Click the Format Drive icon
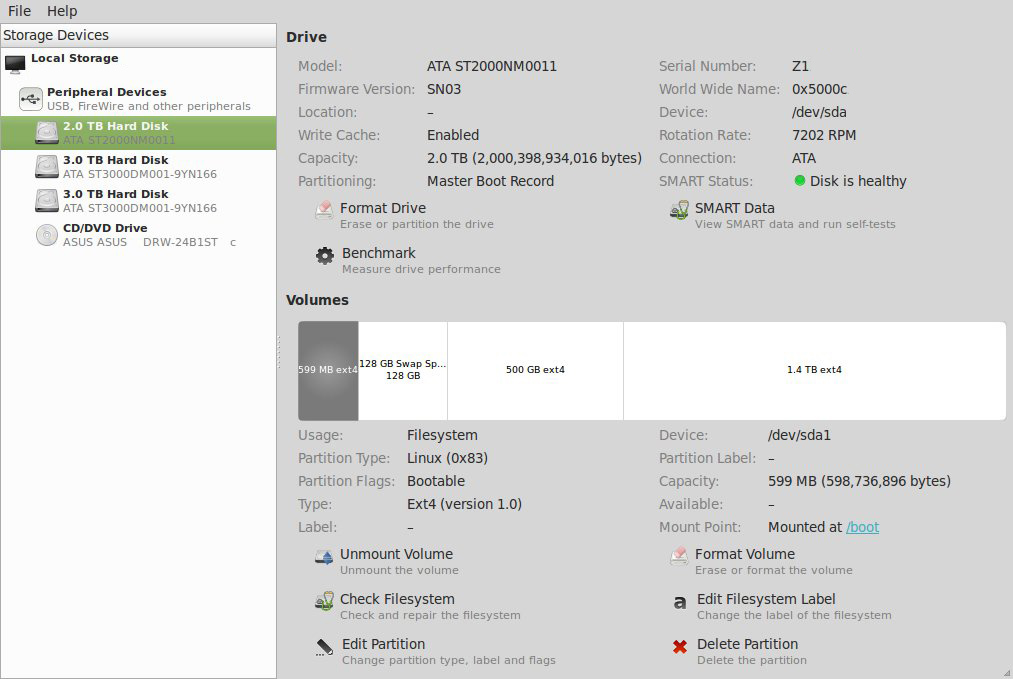The height and width of the screenshot is (679, 1013). [x=324, y=210]
